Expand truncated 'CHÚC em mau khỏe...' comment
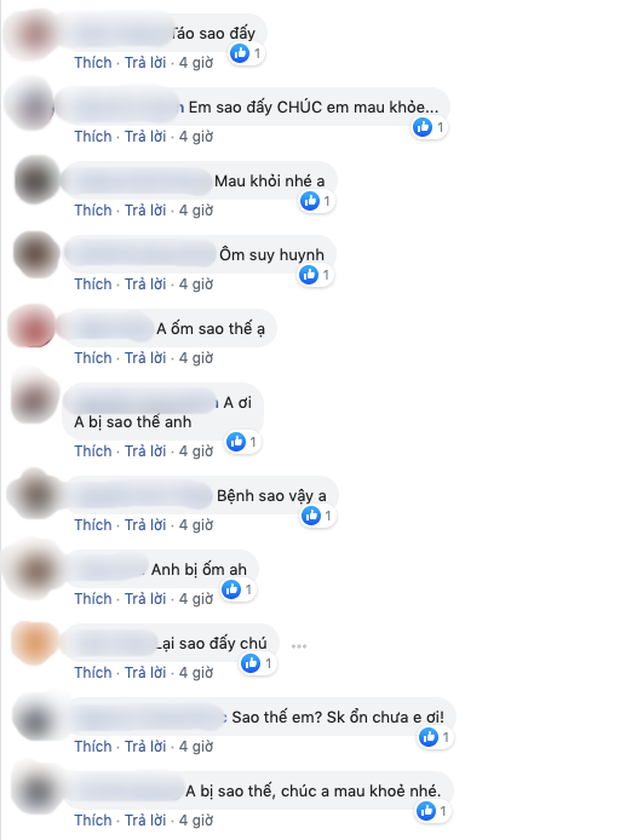620x840 pixels. [x=431, y=107]
